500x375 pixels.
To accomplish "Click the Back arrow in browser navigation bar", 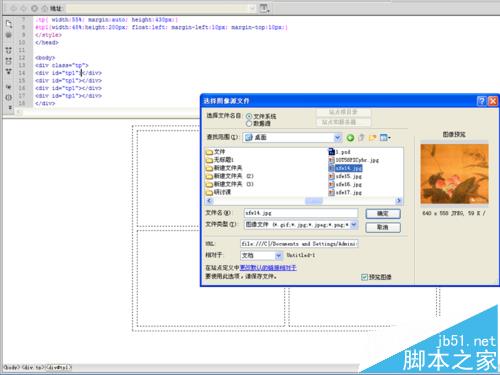I will (x=14, y=8).
